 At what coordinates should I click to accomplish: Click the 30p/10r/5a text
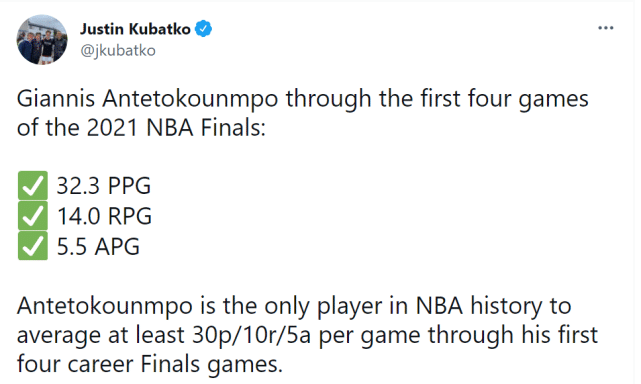[x=251, y=335]
